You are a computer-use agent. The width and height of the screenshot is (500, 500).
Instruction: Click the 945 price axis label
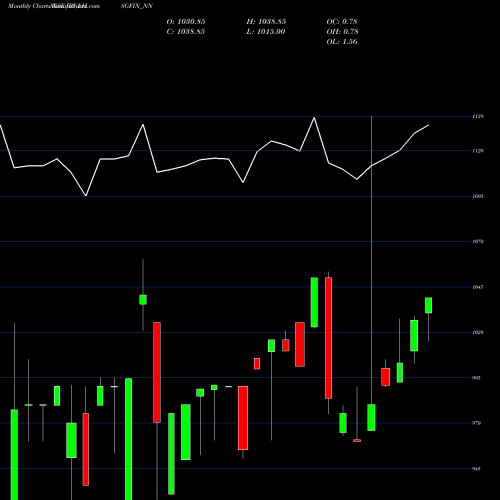[x=477, y=468]
